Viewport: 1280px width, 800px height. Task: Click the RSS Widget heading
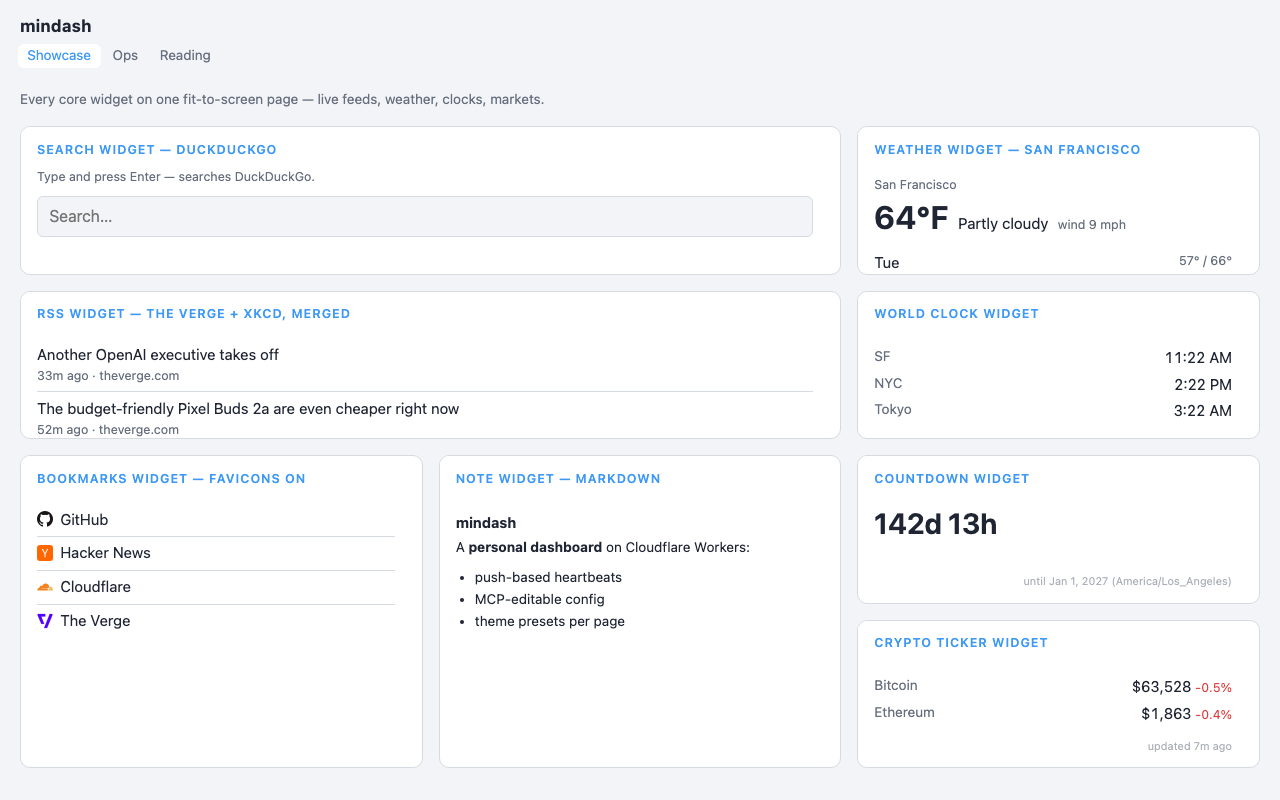point(194,314)
